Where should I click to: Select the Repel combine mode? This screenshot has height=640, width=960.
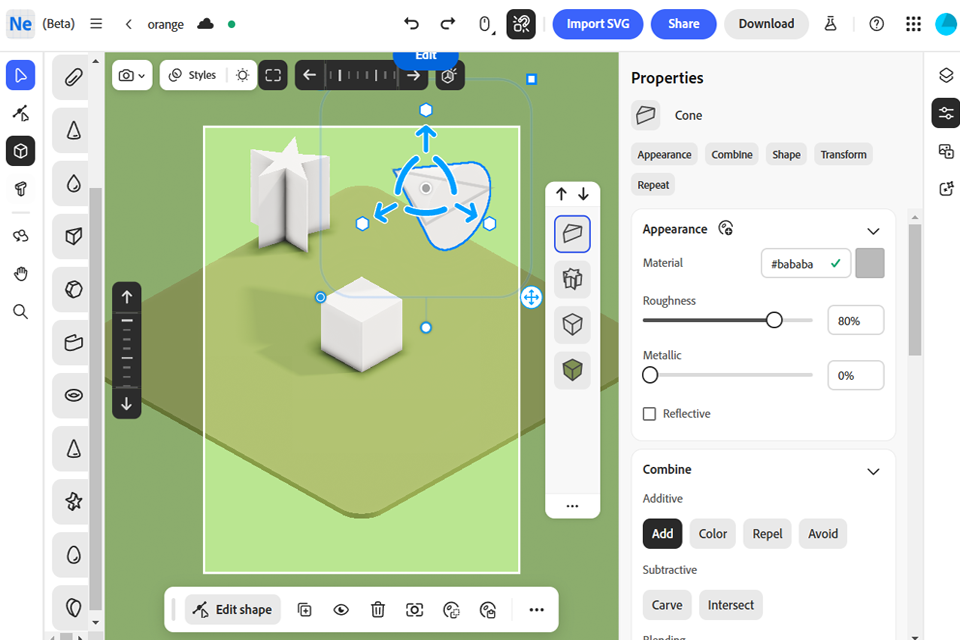[767, 533]
